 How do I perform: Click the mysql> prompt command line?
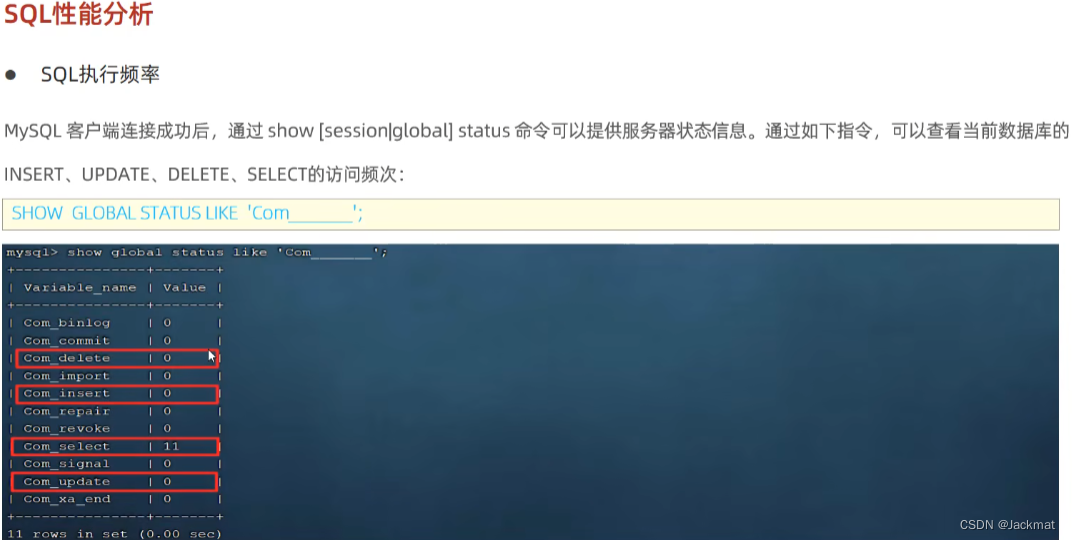pos(197,253)
